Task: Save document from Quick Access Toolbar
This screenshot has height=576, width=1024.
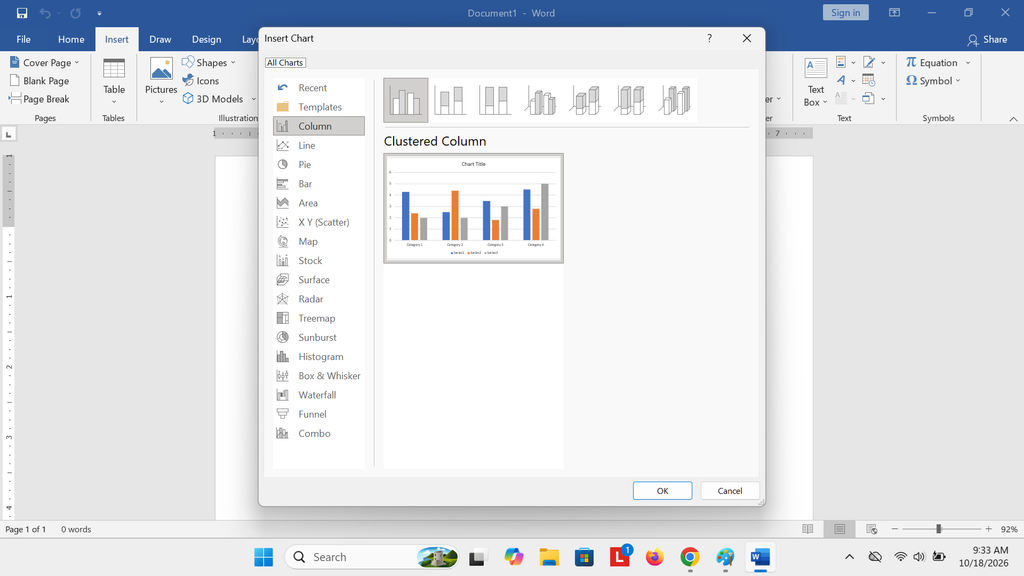Action: 22,13
